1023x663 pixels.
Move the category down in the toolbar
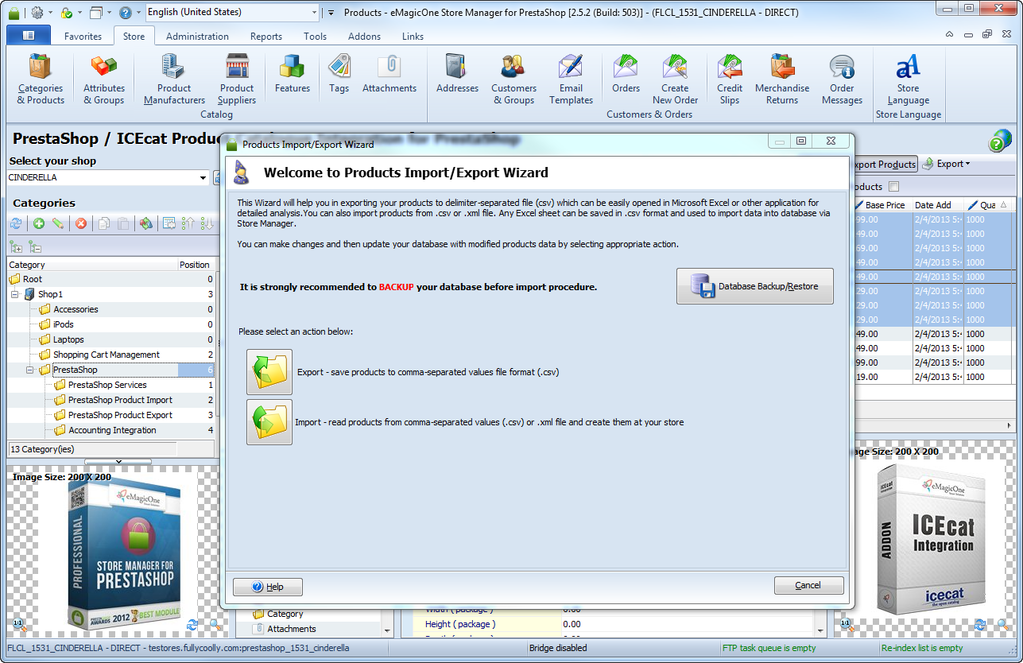click(x=207, y=224)
